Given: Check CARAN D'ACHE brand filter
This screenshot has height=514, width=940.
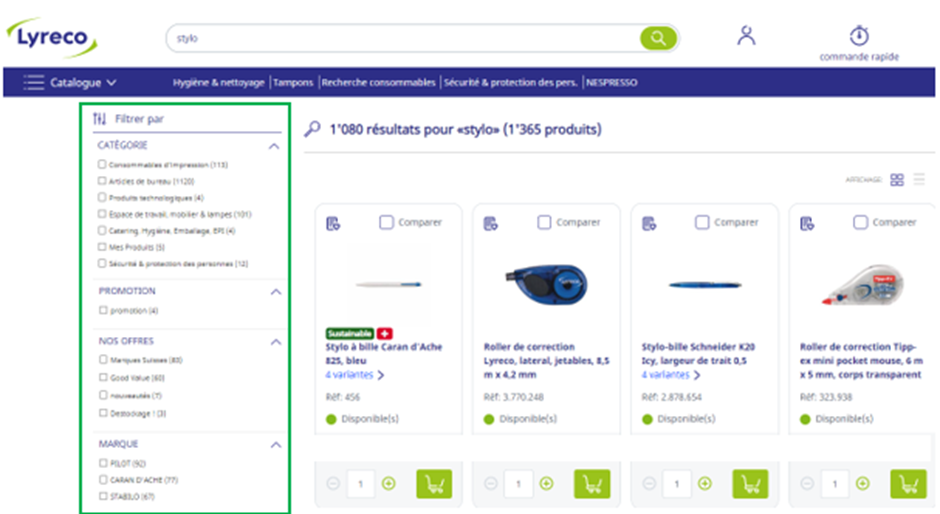Looking at the screenshot, I should click(103, 480).
